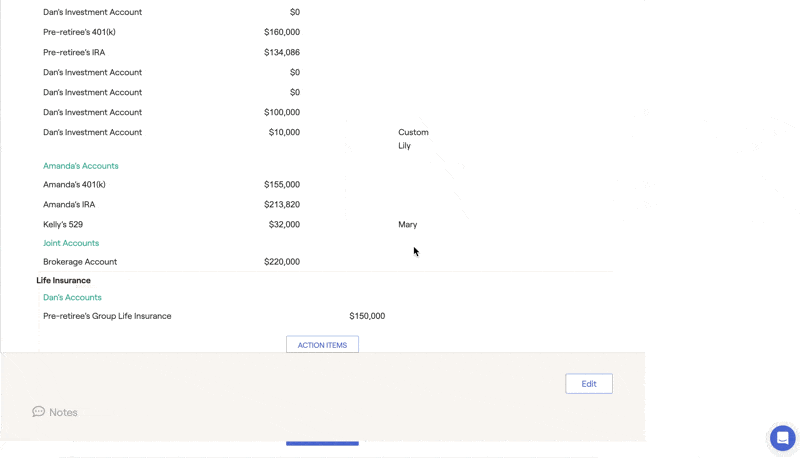Click Pre-retiree's IRA account entry
The width and height of the screenshot is (800, 458).
pos(74,52)
